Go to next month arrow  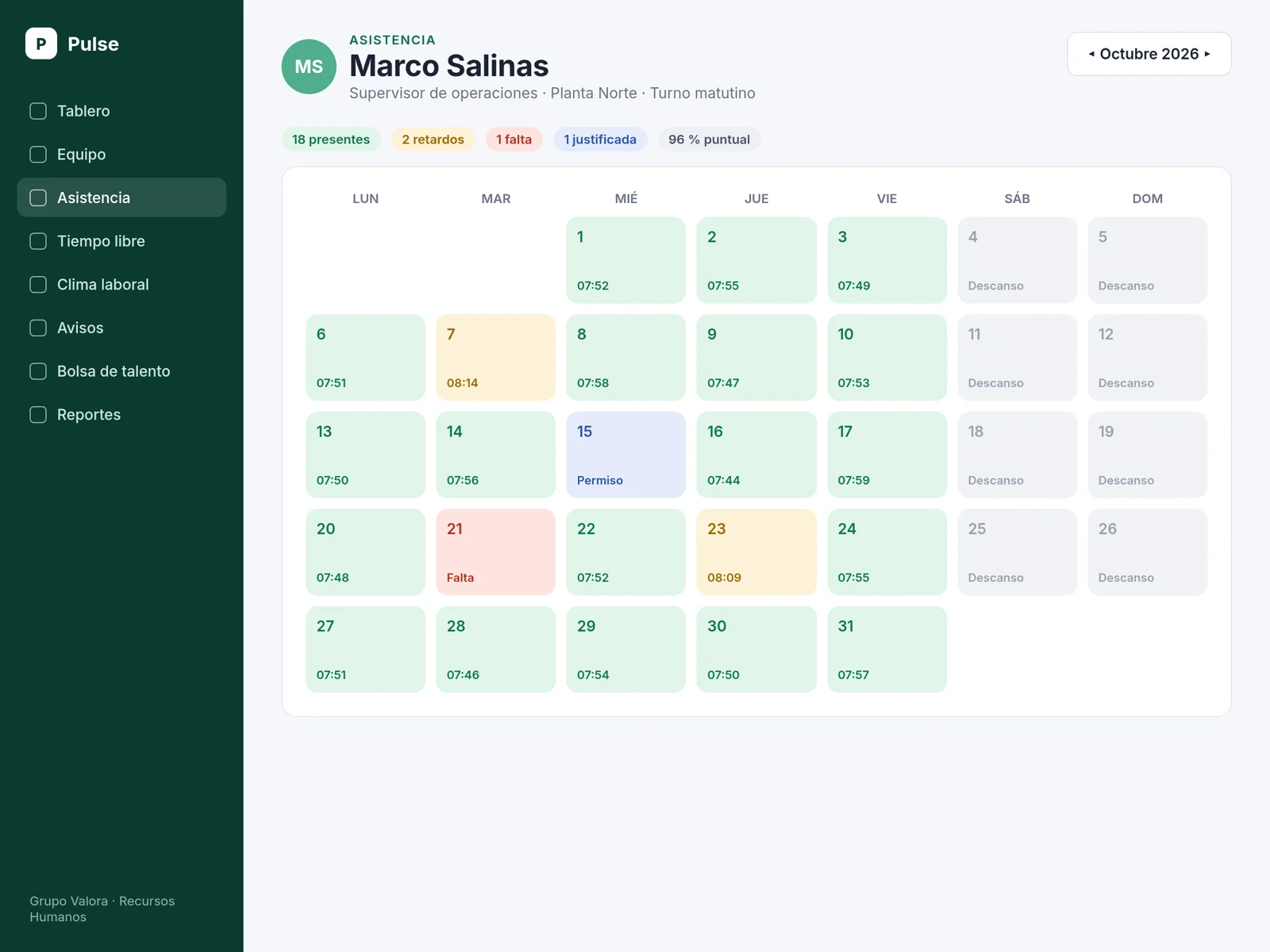[1207, 54]
